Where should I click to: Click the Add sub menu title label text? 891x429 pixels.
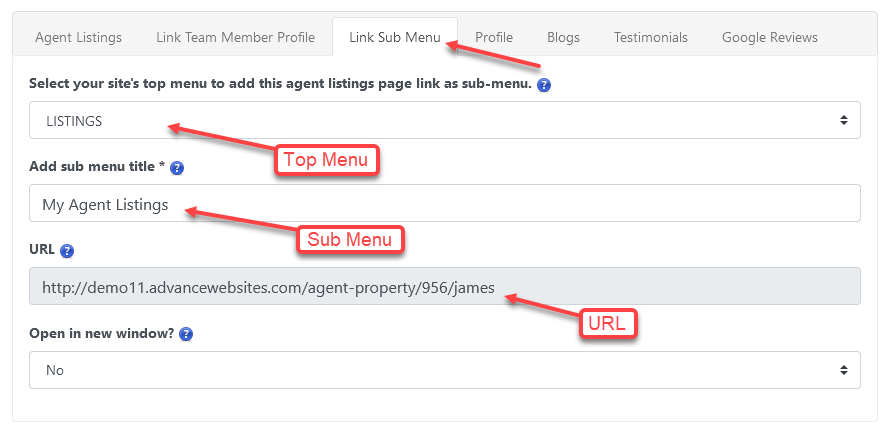[x=96, y=167]
